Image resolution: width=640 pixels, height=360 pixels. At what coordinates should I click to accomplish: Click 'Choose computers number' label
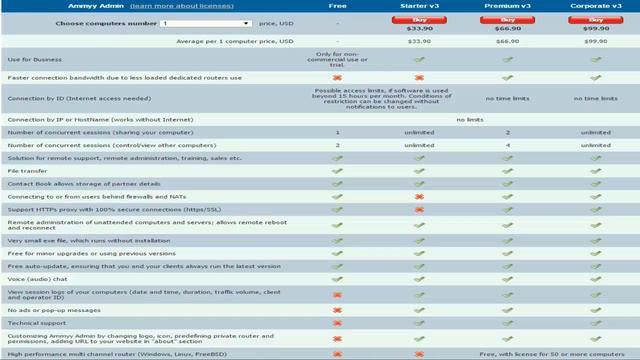(106, 23)
